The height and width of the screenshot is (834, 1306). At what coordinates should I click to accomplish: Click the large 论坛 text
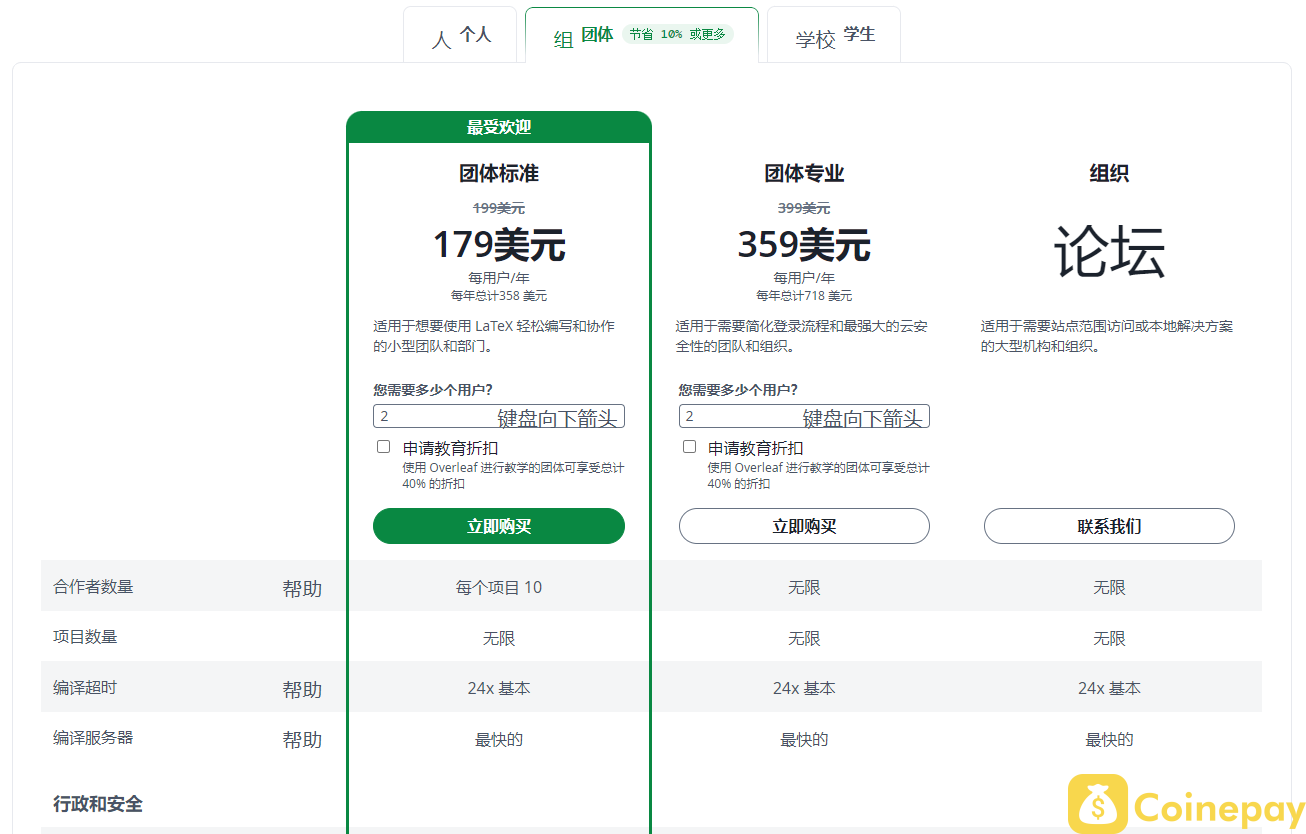1109,251
